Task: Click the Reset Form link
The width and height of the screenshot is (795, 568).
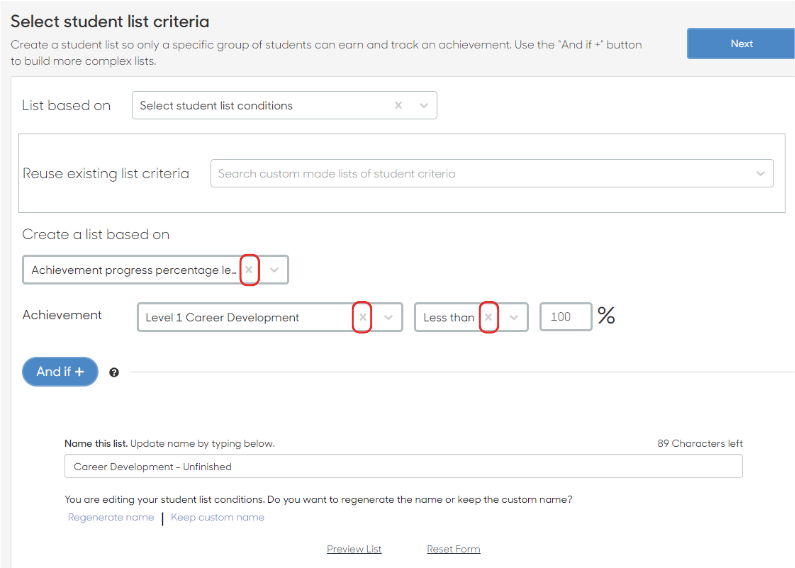Action: [x=453, y=549]
